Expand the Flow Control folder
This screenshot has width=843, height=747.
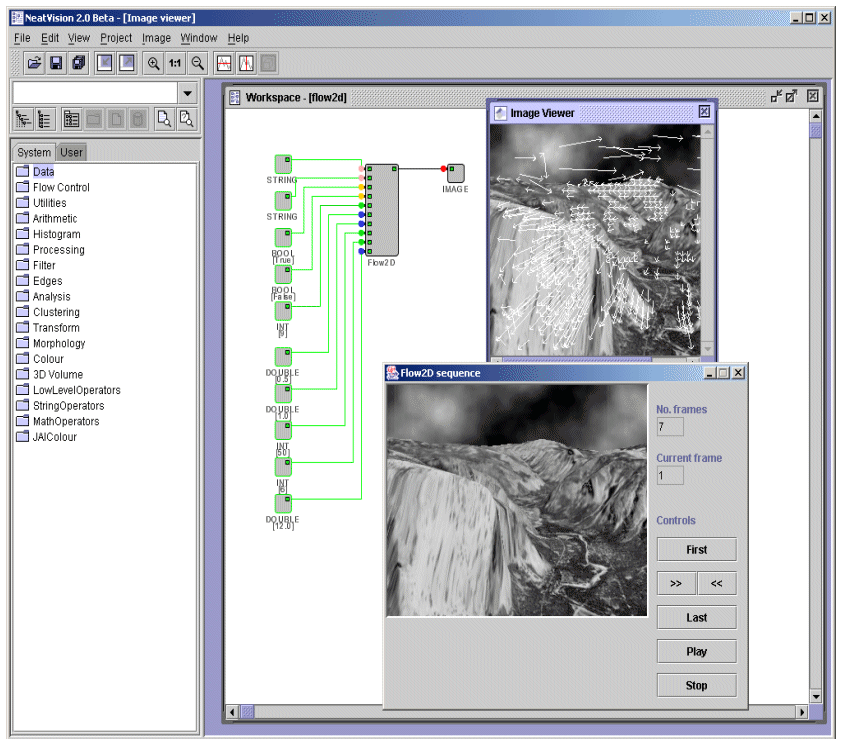click(x=61, y=187)
